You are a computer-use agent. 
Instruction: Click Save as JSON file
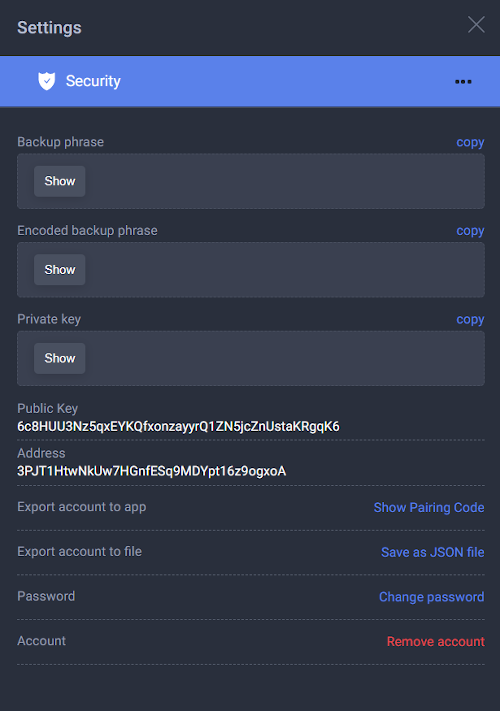coord(432,552)
